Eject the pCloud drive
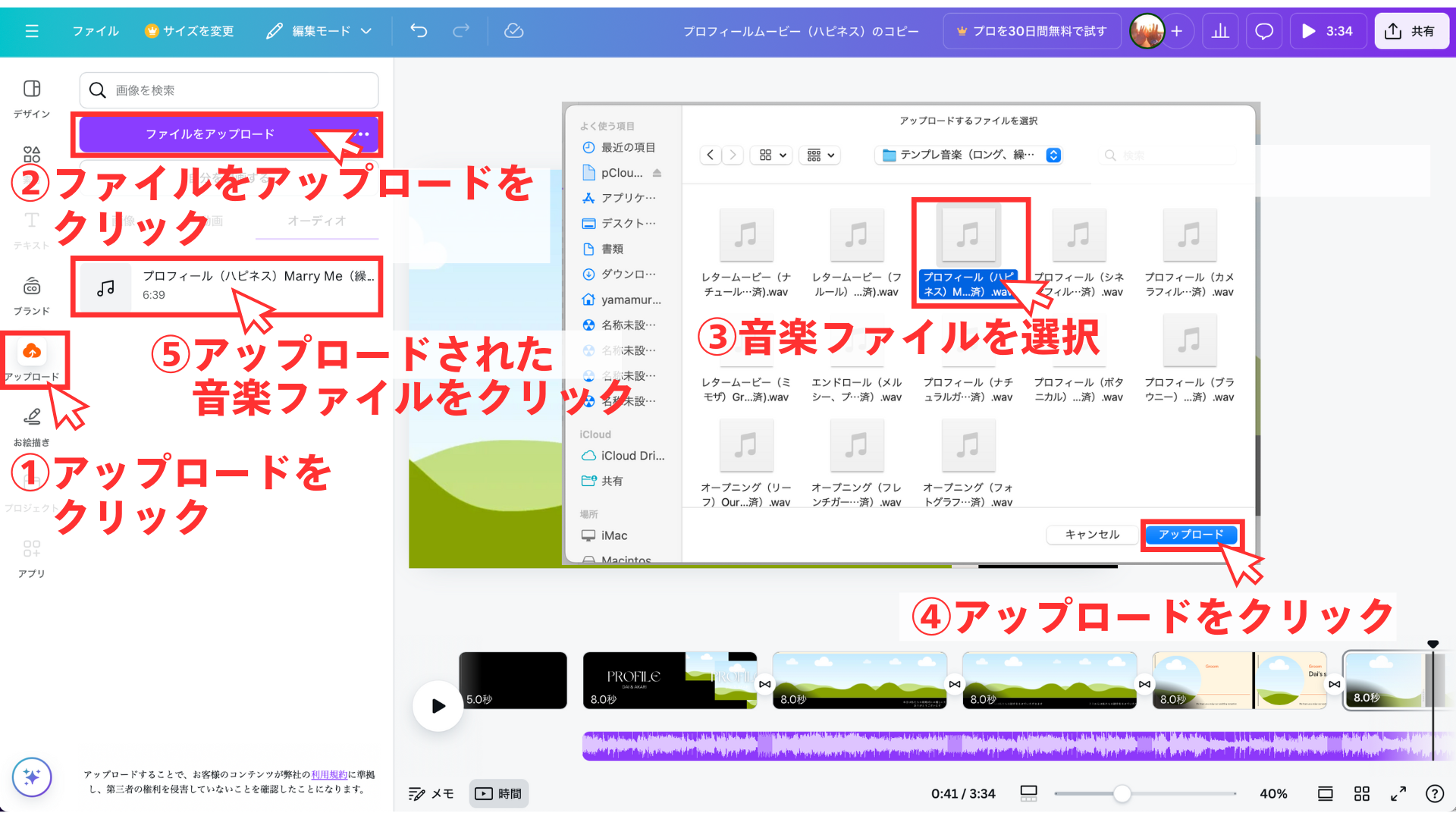This screenshot has height=819, width=1456. pos(657,173)
